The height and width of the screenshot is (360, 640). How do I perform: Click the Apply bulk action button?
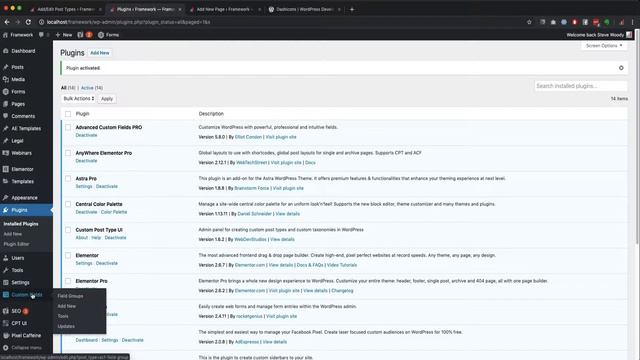click(107, 99)
